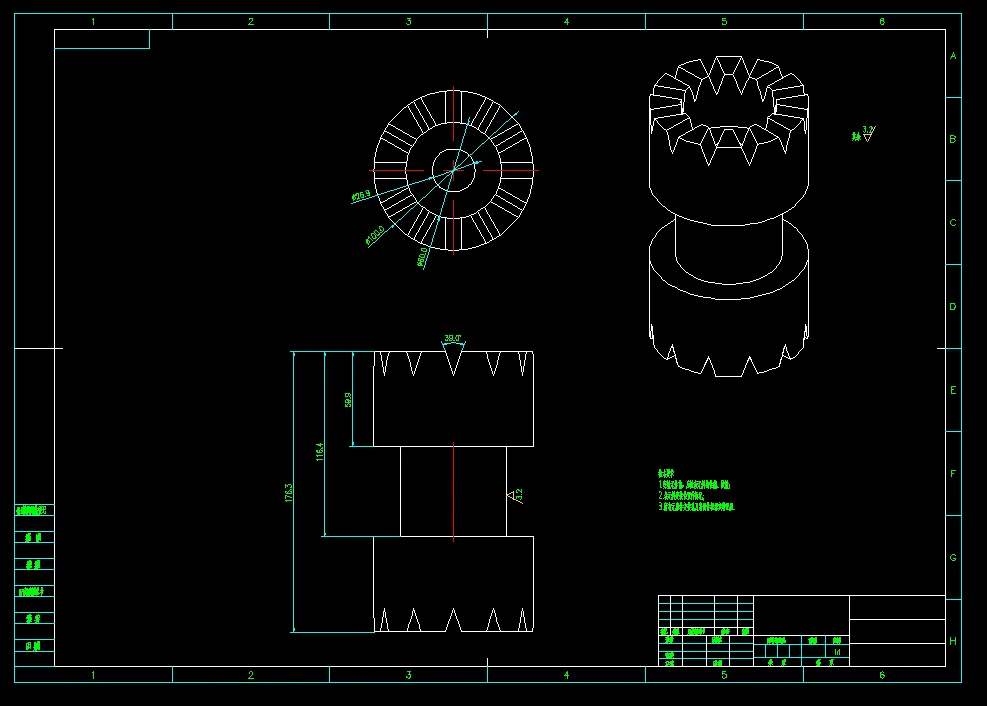987x706 pixels.
Task: Select the empty box in top-left frame corner
Action: click(x=102, y=39)
